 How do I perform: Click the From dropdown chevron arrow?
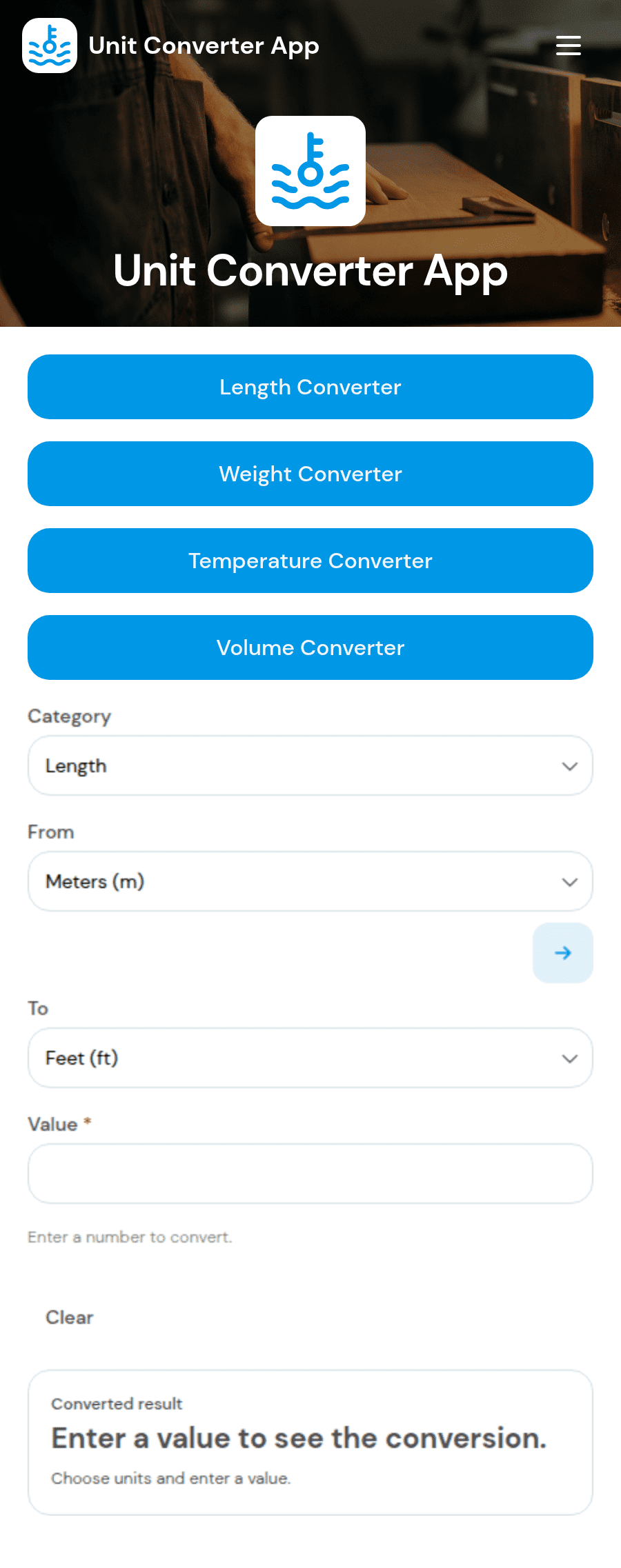click(569, 882)
